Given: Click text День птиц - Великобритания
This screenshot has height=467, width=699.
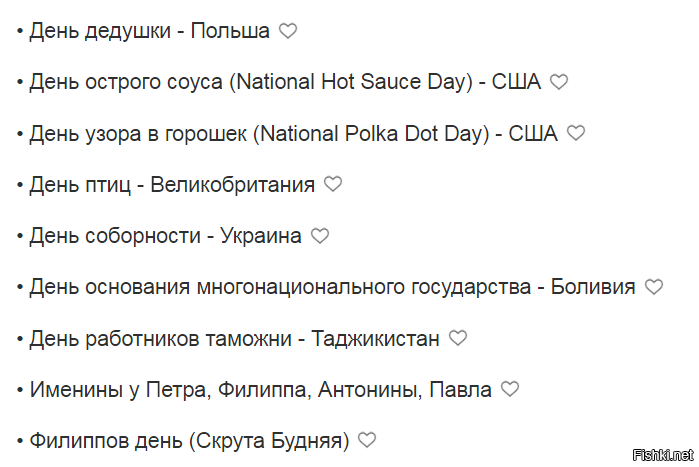Looking at the screenshot, I should [172, 185].
